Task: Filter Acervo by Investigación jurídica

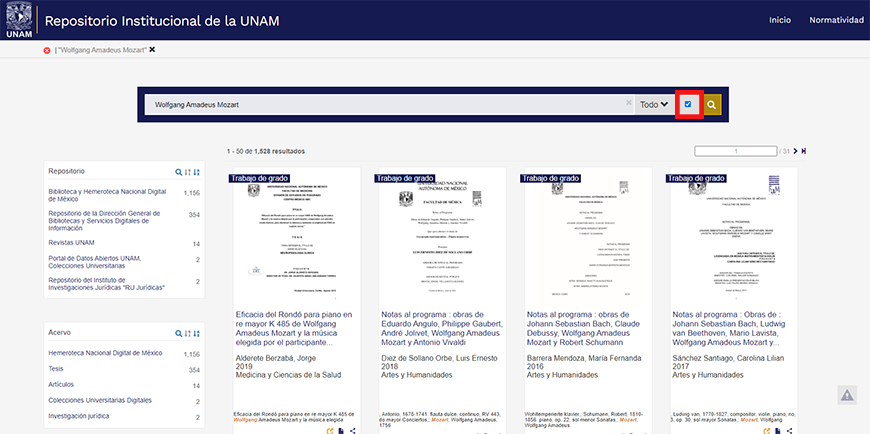Action: 79,416
